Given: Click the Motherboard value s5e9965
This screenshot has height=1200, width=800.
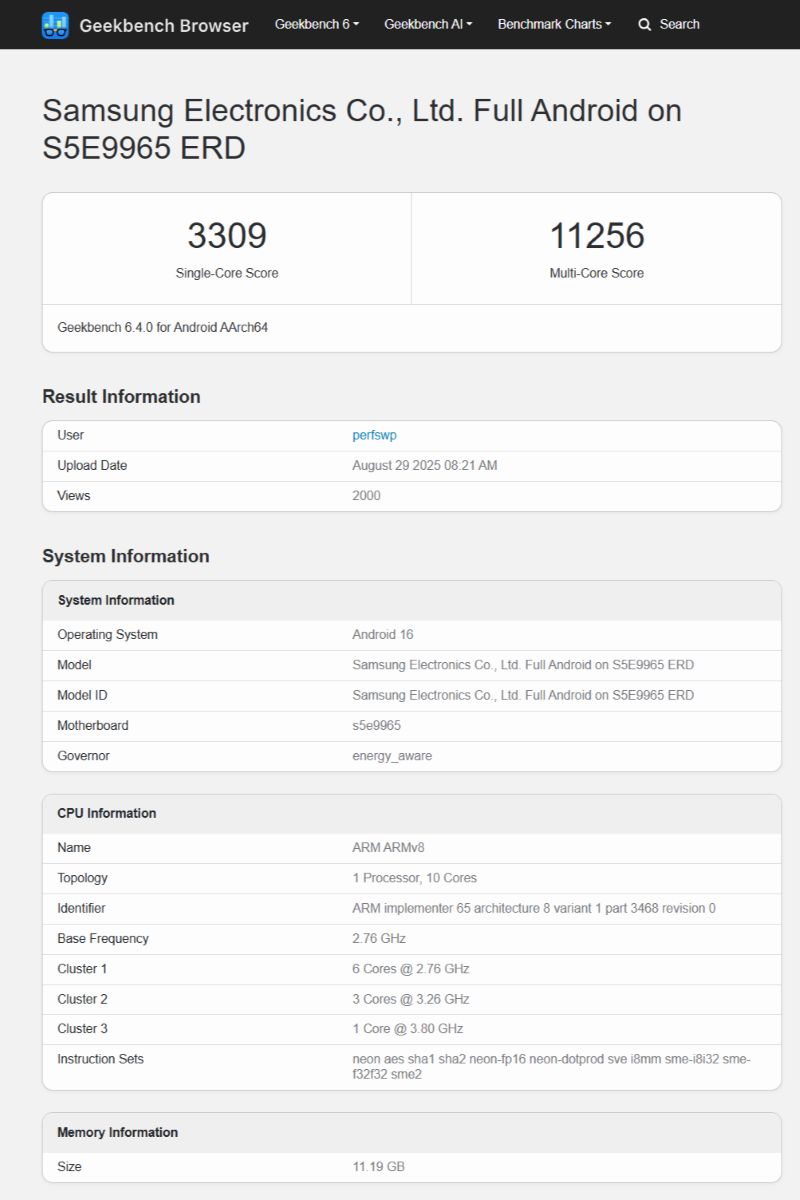Looking at the screenshot, I should pos(377,725).
